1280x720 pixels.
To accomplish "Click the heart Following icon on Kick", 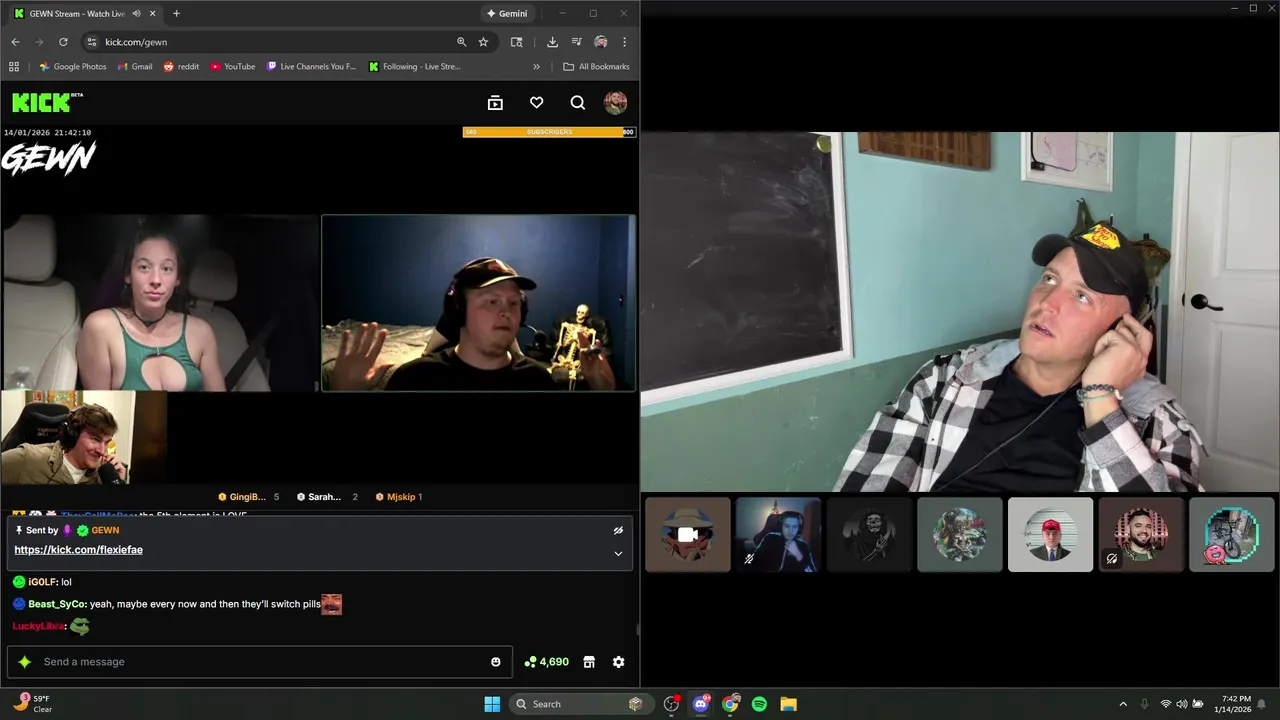I will point(536,103).
